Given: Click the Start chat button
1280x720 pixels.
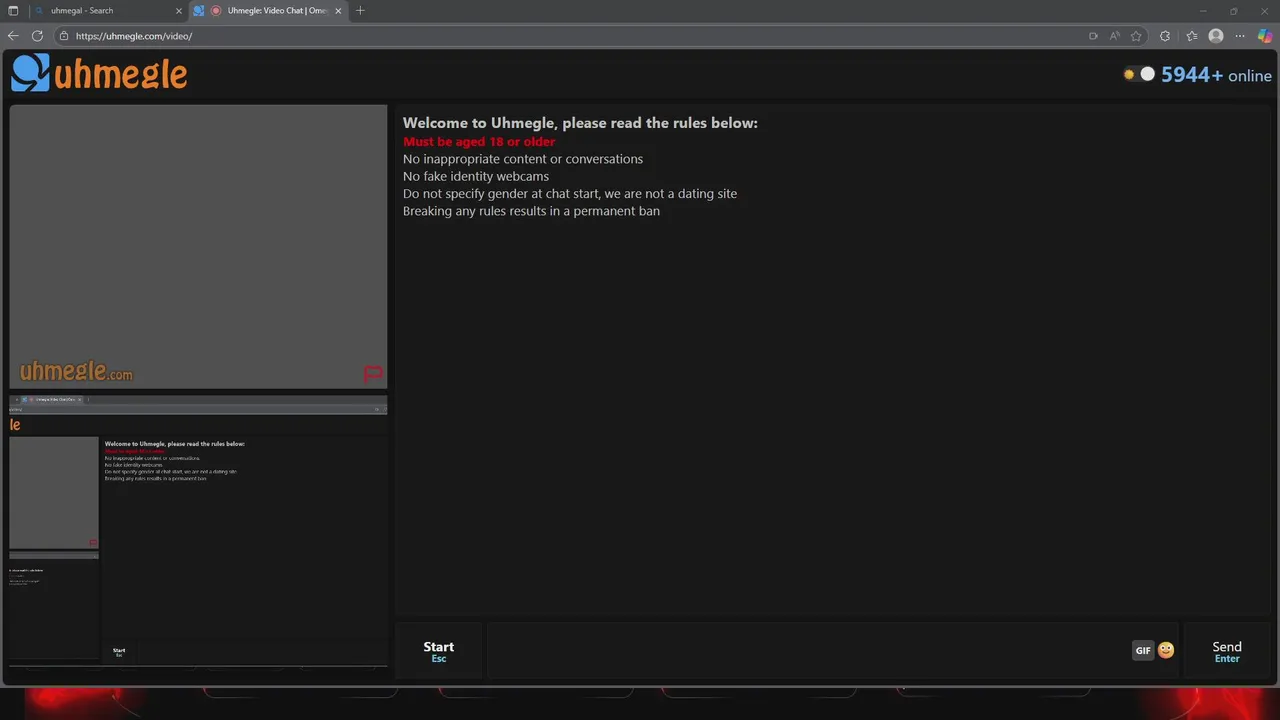Looking at the screenshot, I should pyautogui.click(x=438, y=651).
